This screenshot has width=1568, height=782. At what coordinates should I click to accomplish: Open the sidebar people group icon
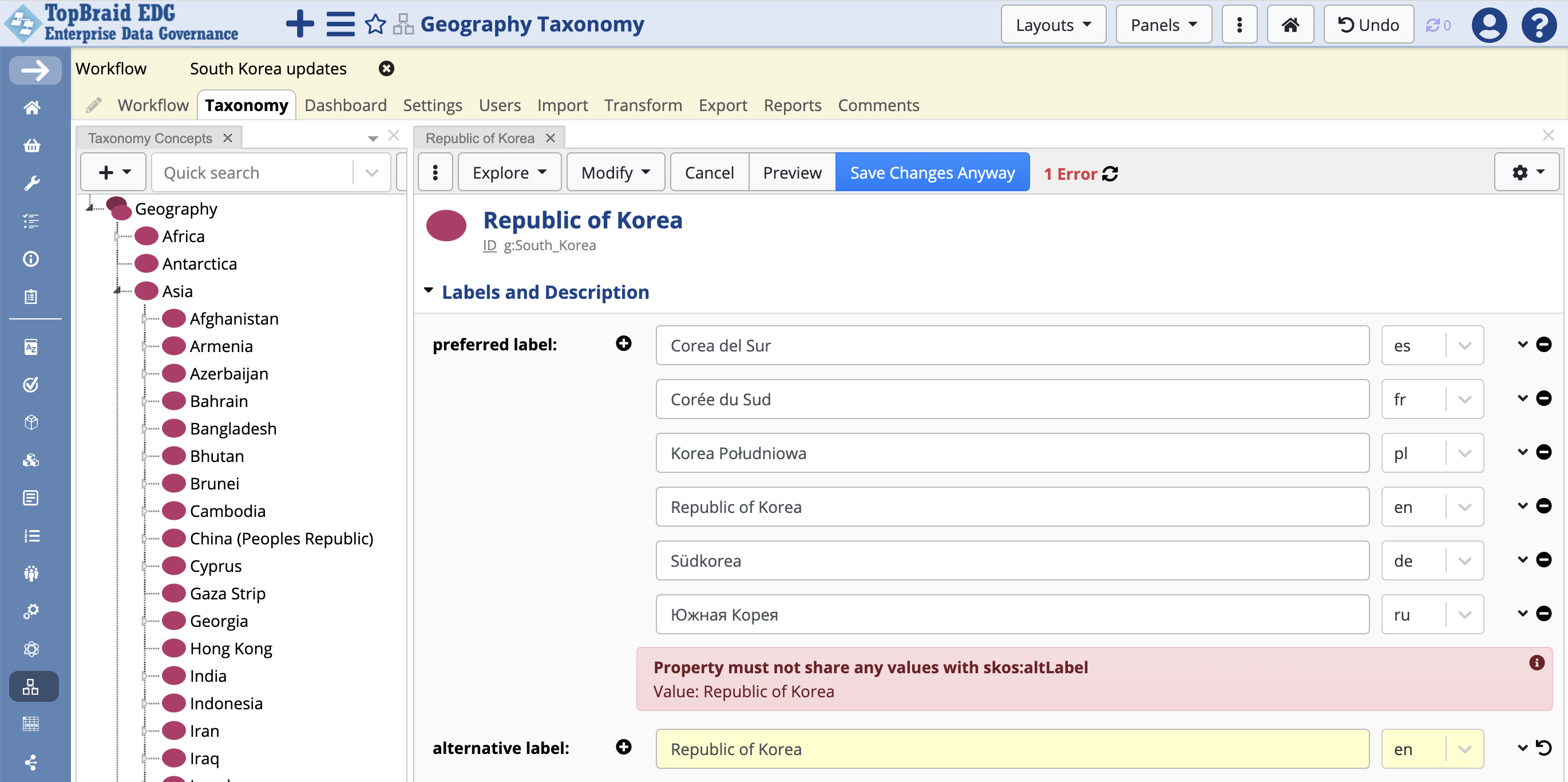click(x=31, y=573)
